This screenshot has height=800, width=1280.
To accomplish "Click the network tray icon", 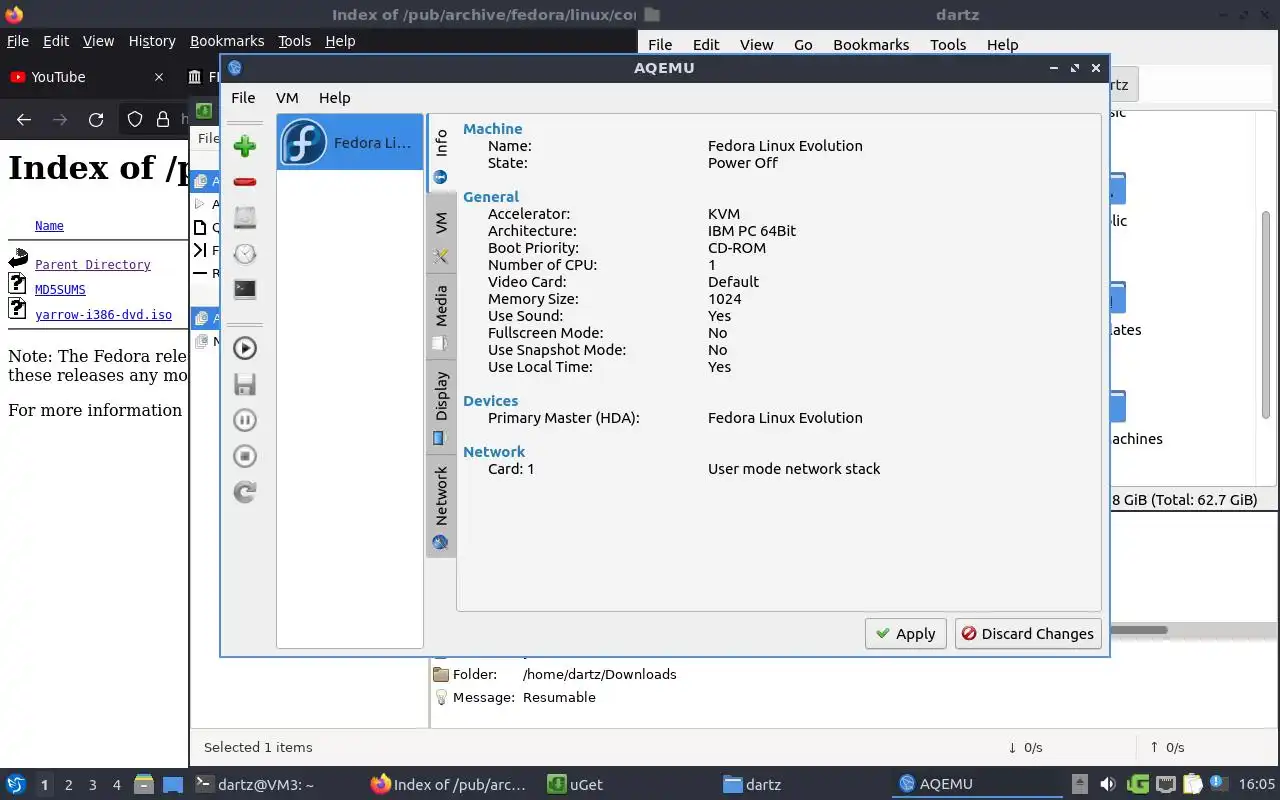I will click(1166, 784).
